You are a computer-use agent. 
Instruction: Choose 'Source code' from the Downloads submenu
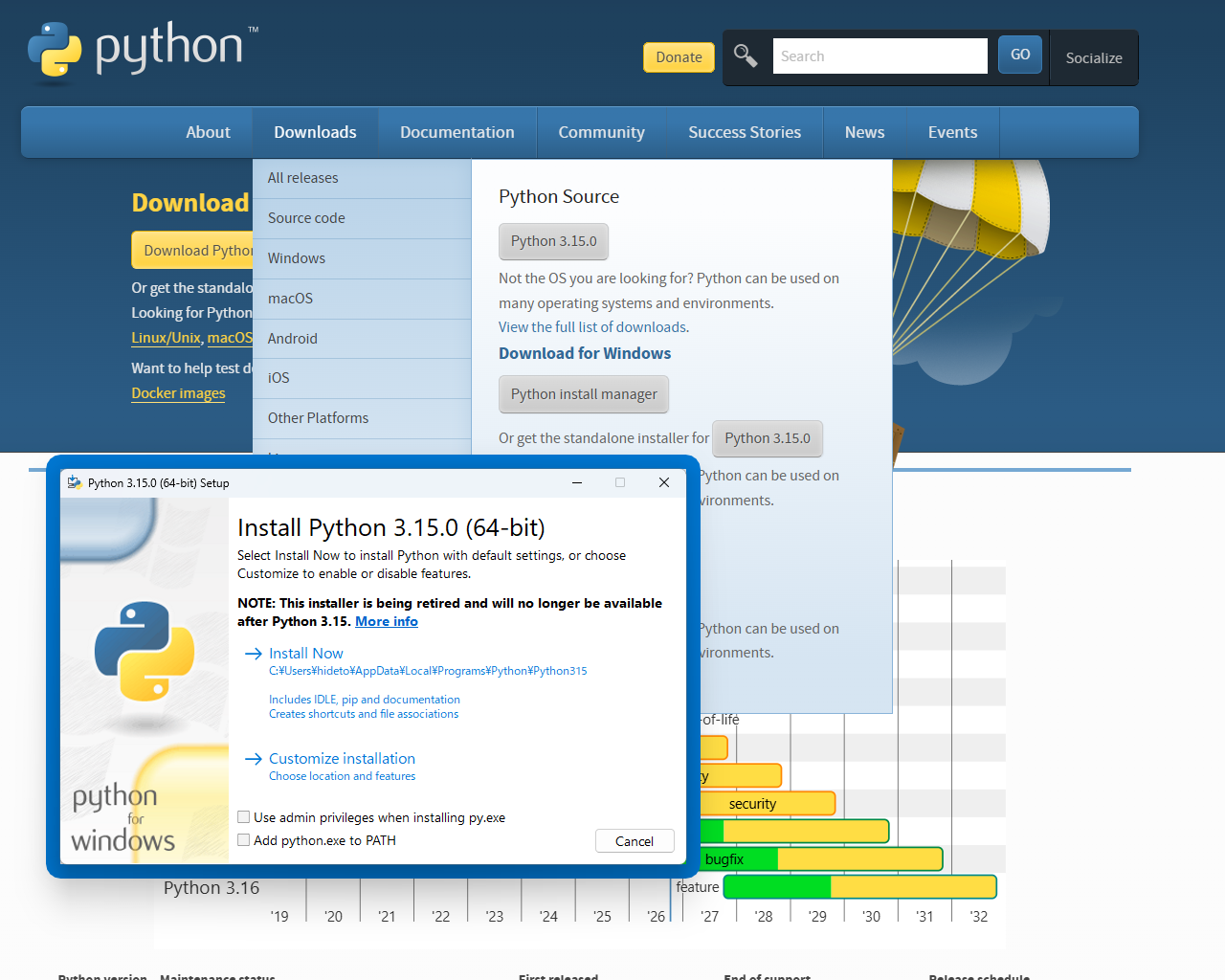coord(362,218)
